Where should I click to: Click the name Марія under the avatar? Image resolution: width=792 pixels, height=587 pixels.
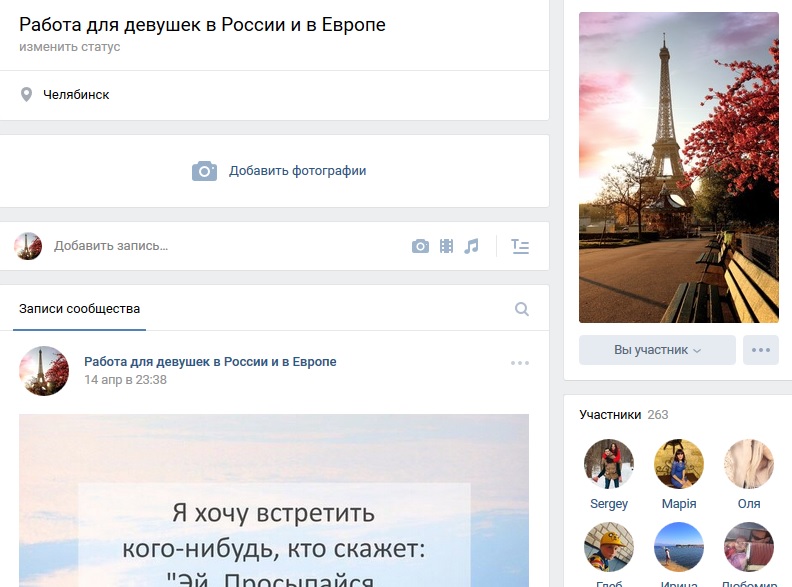[679, 504]
